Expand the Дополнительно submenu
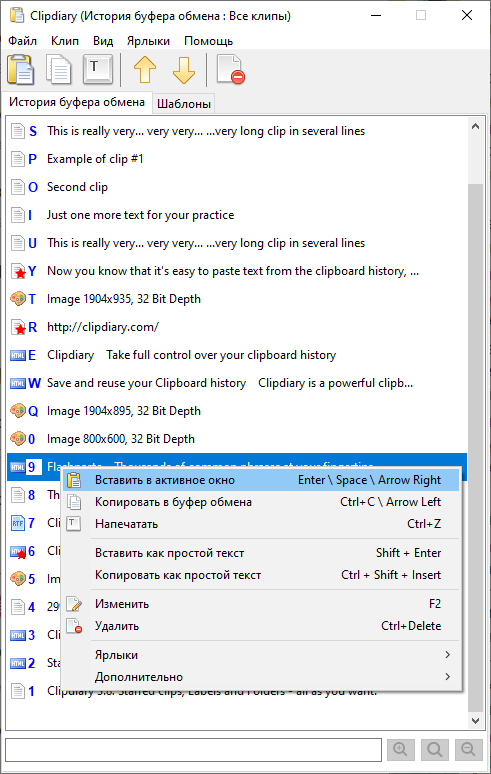 [262, 677]
